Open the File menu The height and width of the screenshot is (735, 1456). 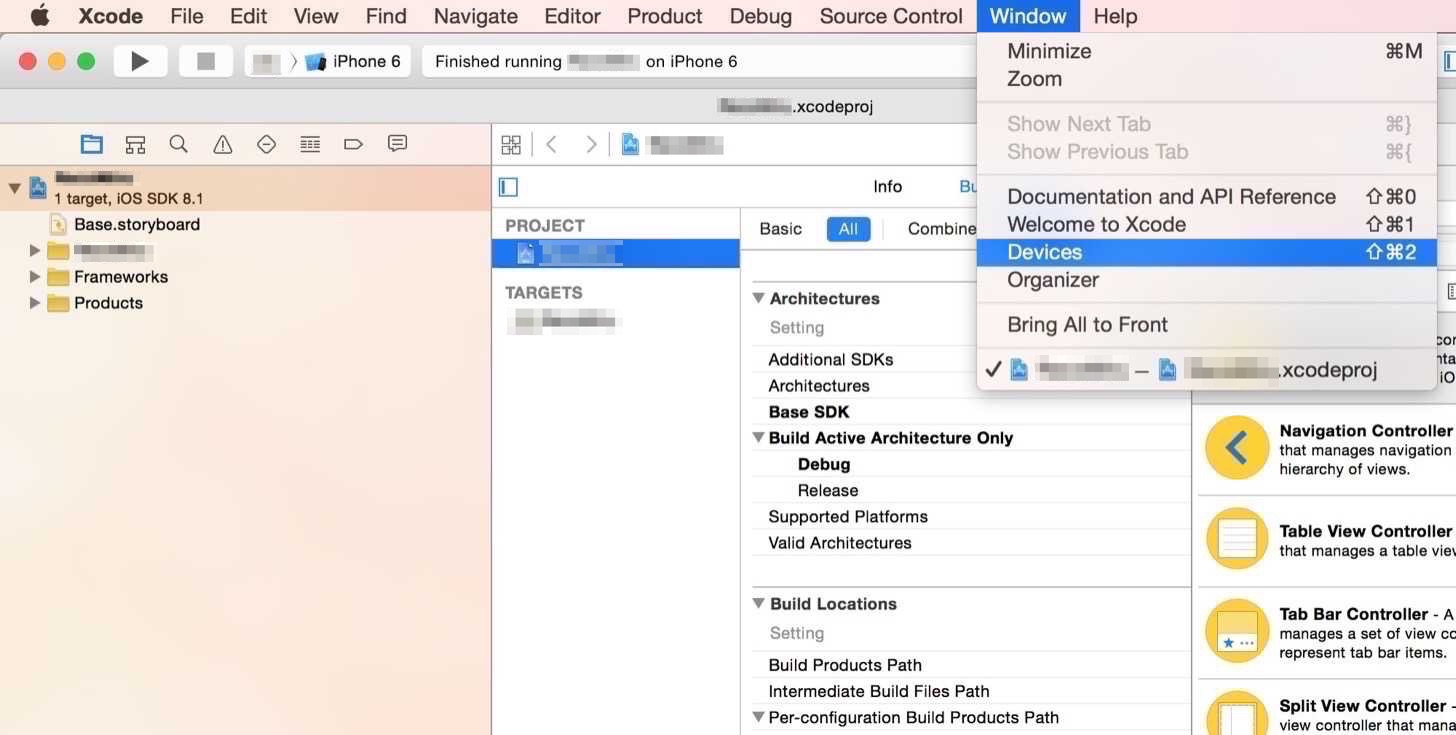coord(187,16)
